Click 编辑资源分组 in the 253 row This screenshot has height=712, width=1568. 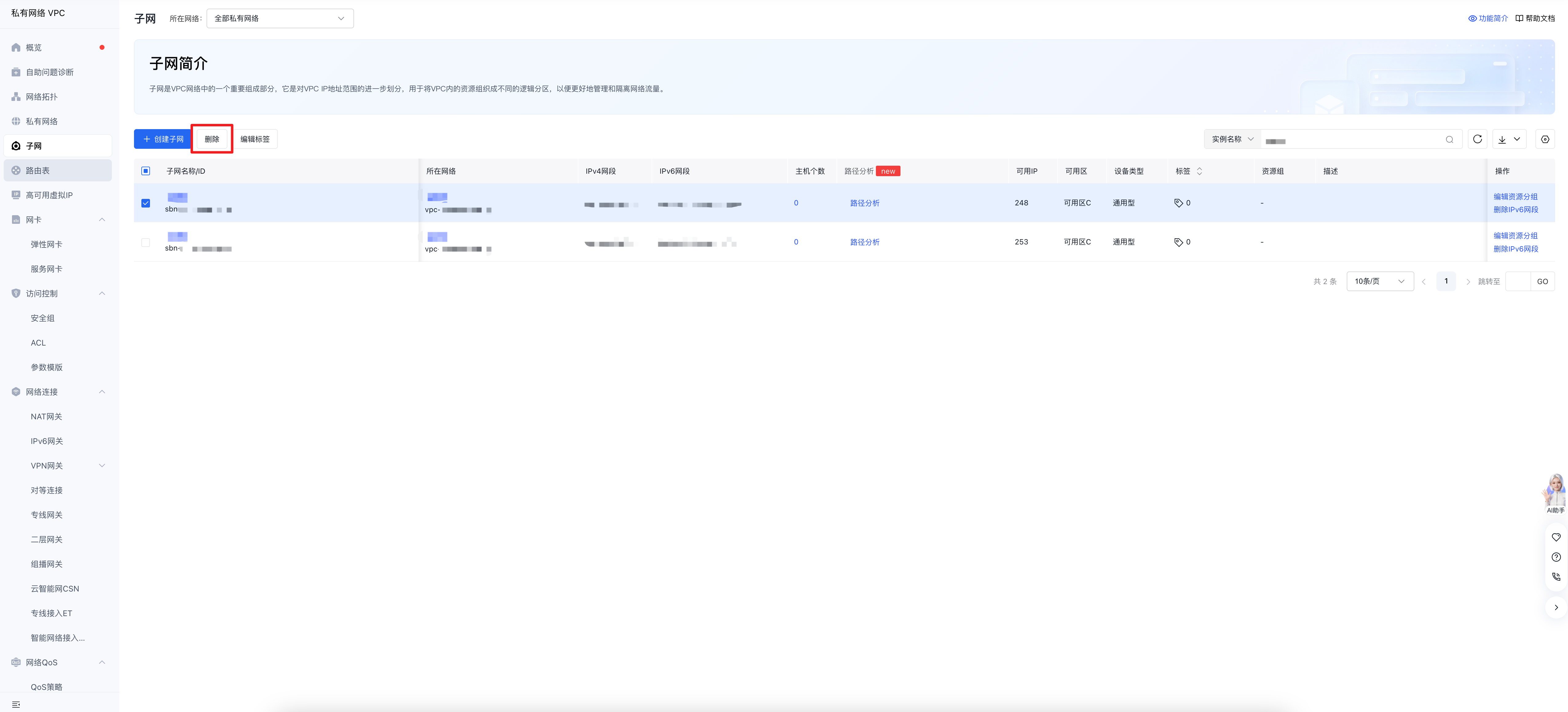tap(1515, 236)
